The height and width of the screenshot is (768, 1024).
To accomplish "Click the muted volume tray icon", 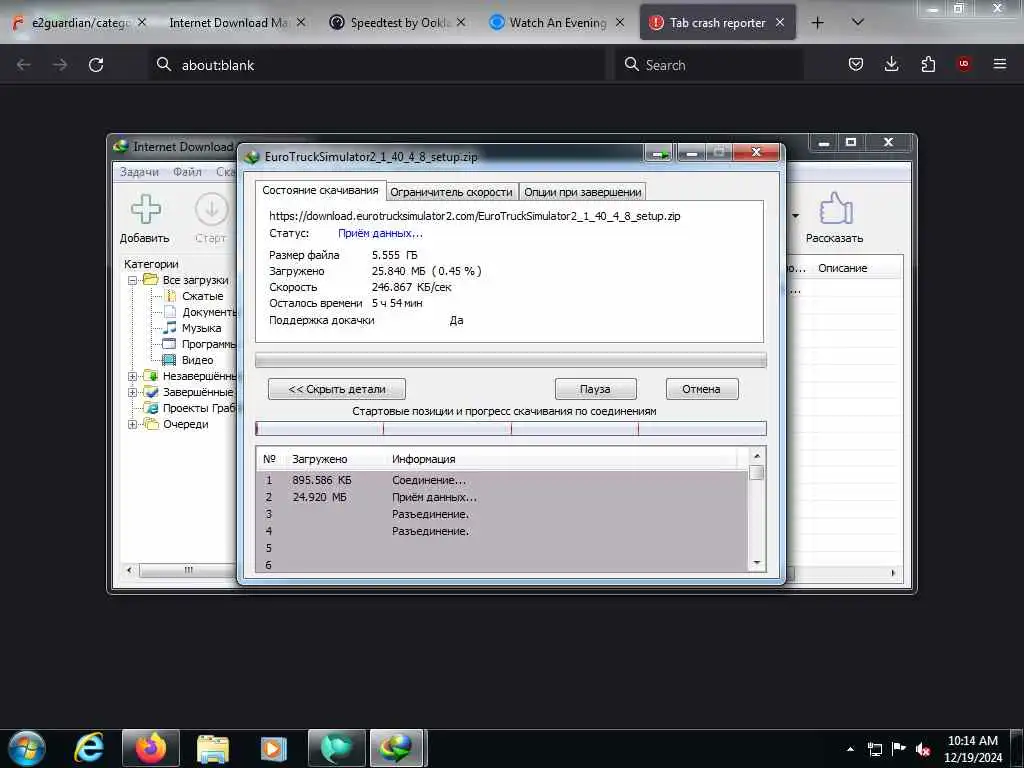I will click(923, 749).
